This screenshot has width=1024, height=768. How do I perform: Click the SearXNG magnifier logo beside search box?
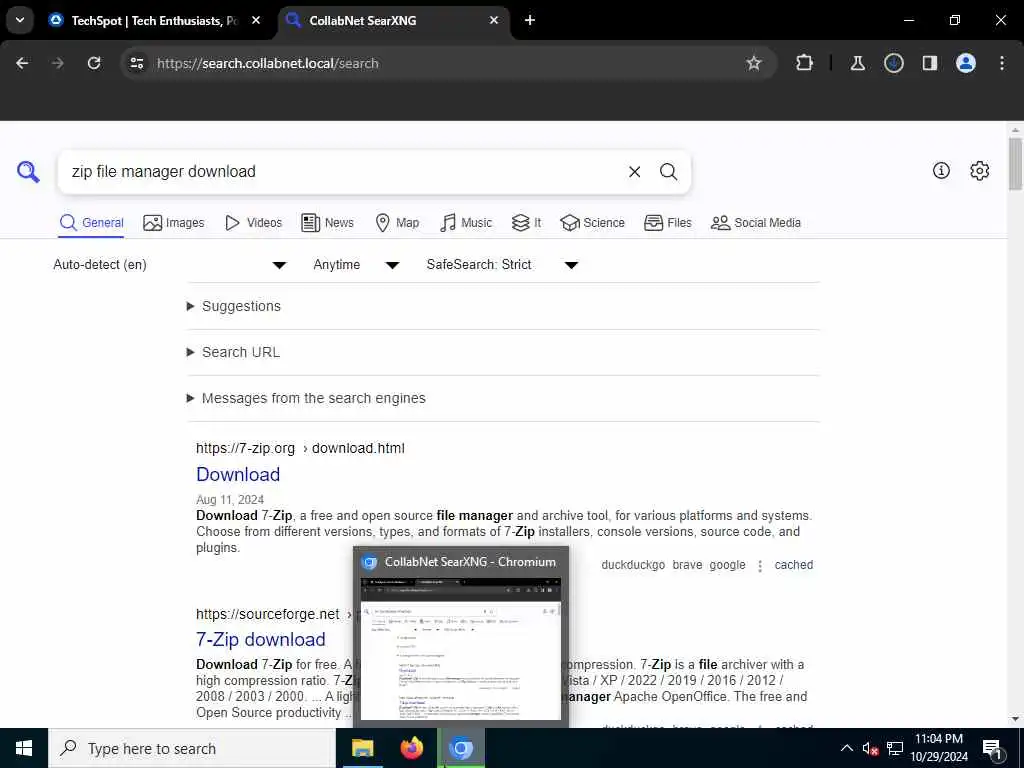[28, 172]
